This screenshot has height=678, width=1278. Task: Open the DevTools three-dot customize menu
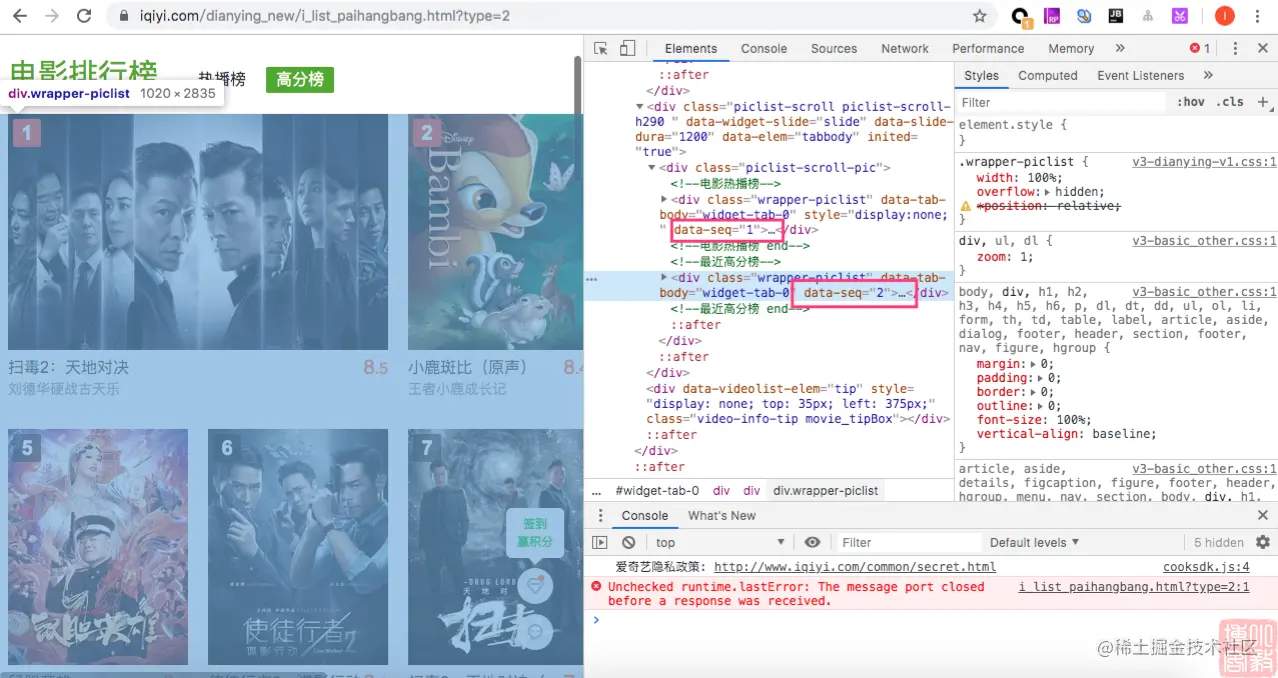1235,48
